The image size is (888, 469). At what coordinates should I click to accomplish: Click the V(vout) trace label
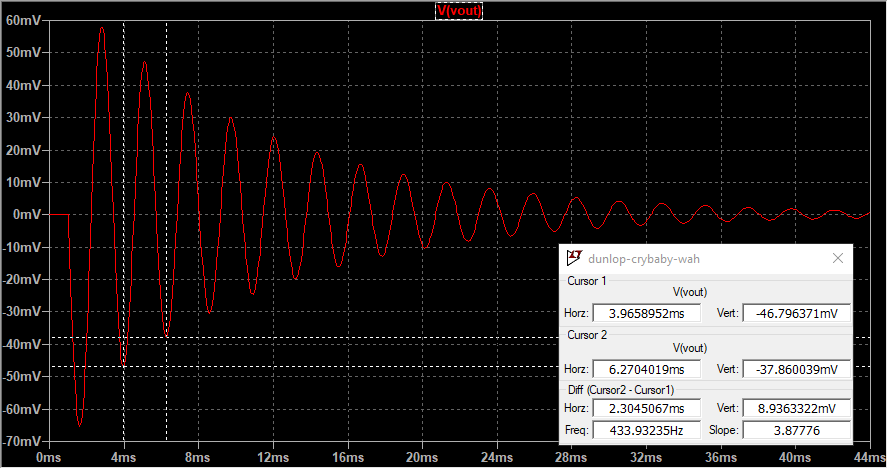click(x=460, y=10)
